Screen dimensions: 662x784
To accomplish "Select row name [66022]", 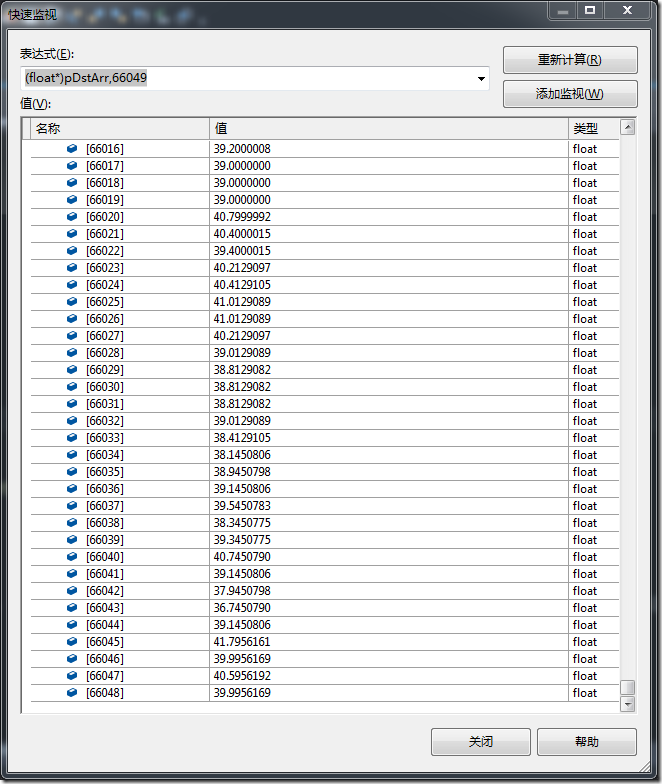I will point(104,250).
